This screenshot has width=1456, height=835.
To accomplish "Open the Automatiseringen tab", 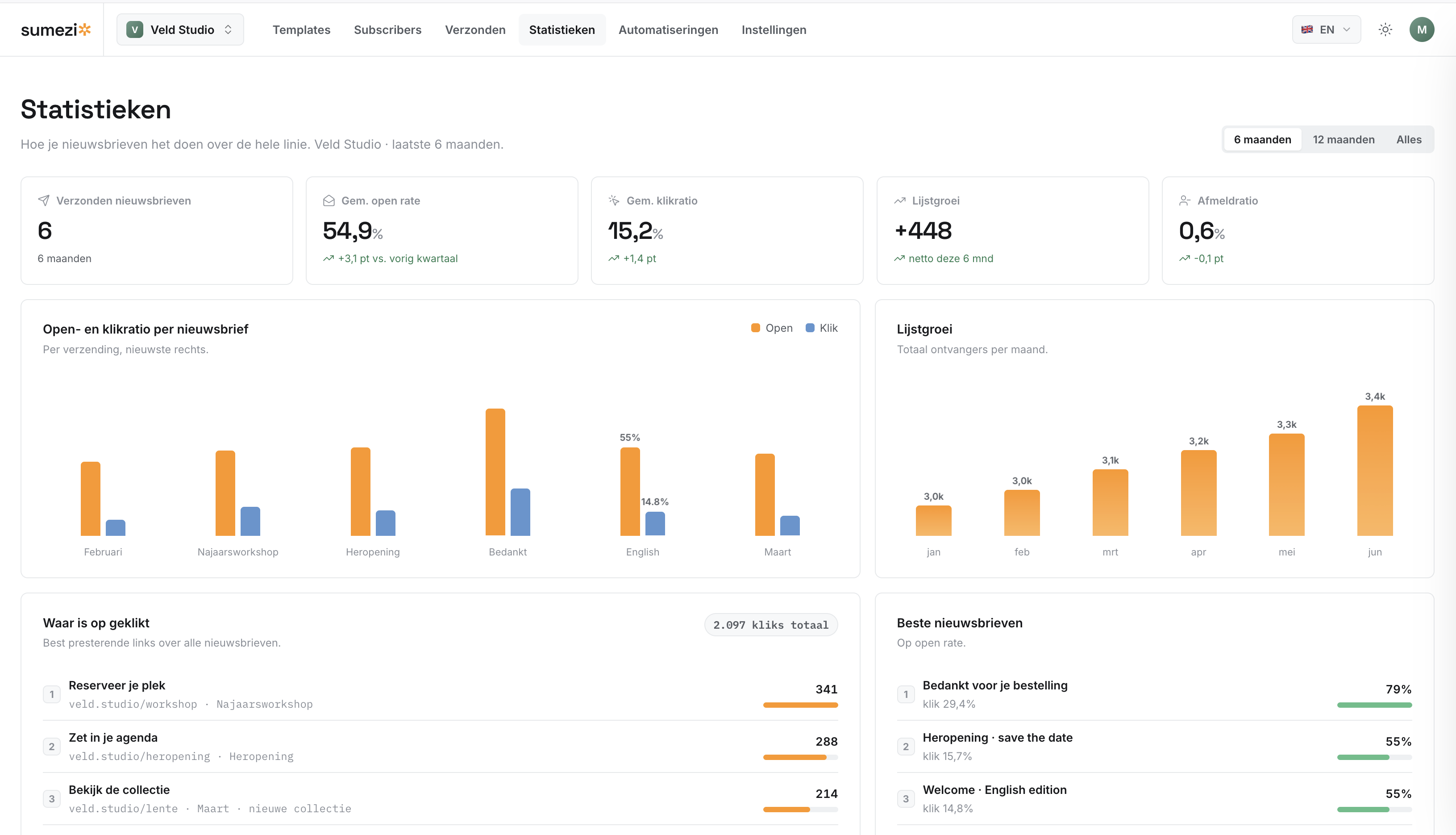I will point(668,30).
